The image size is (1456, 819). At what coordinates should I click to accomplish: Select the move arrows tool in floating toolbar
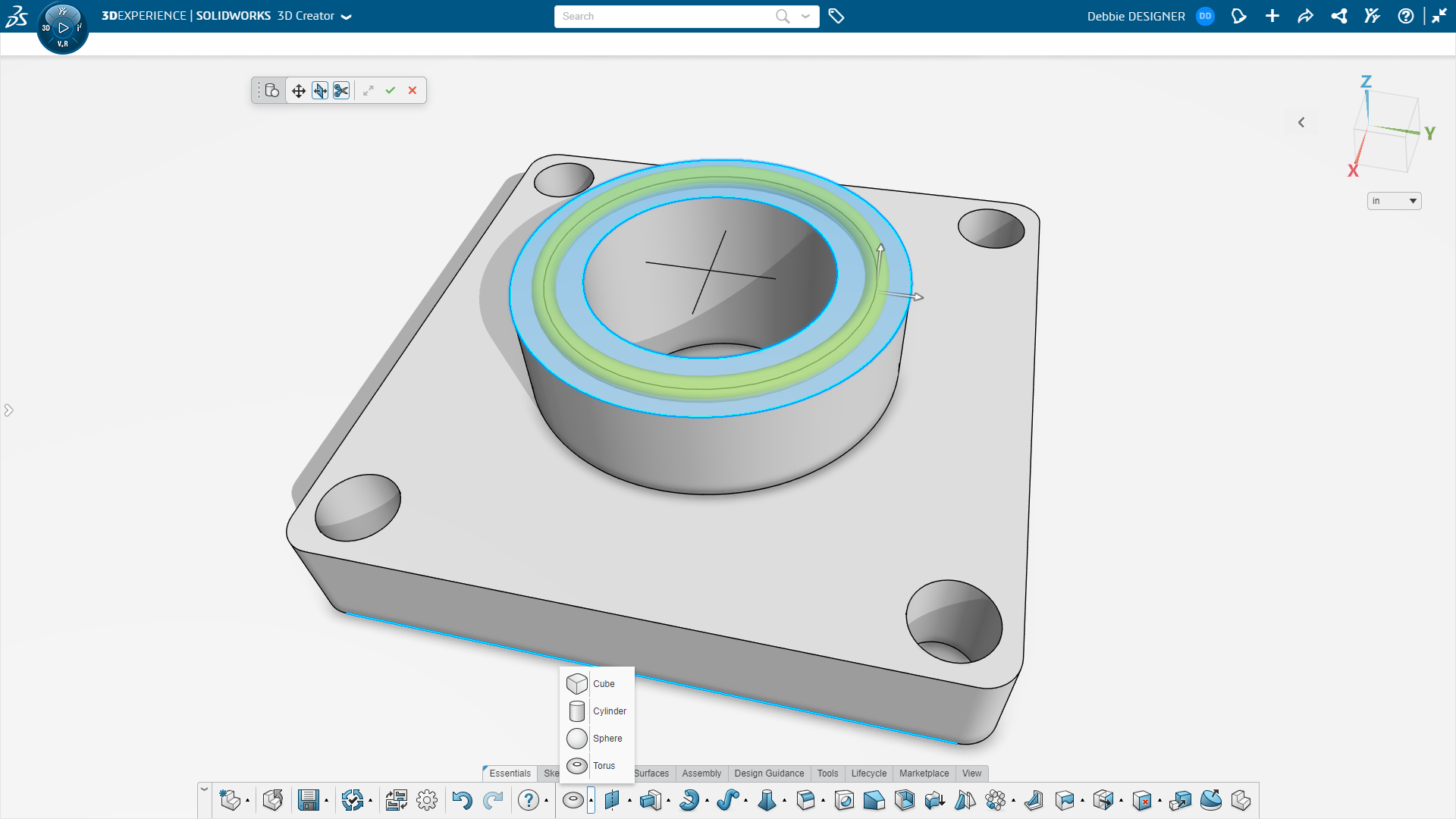tap(297, 90)
